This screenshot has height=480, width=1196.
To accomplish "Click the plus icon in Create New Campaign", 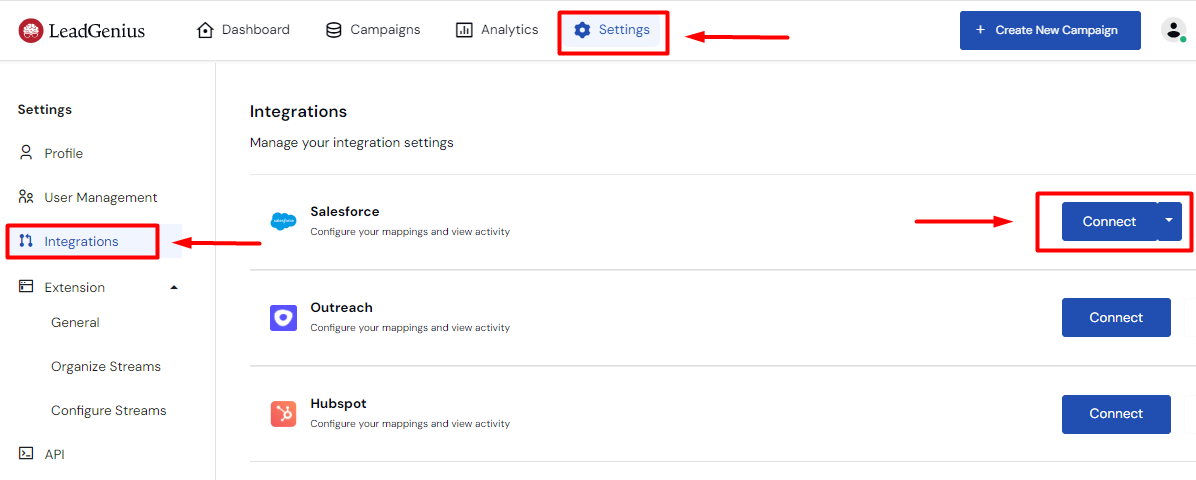I will (x=980, y=31).
